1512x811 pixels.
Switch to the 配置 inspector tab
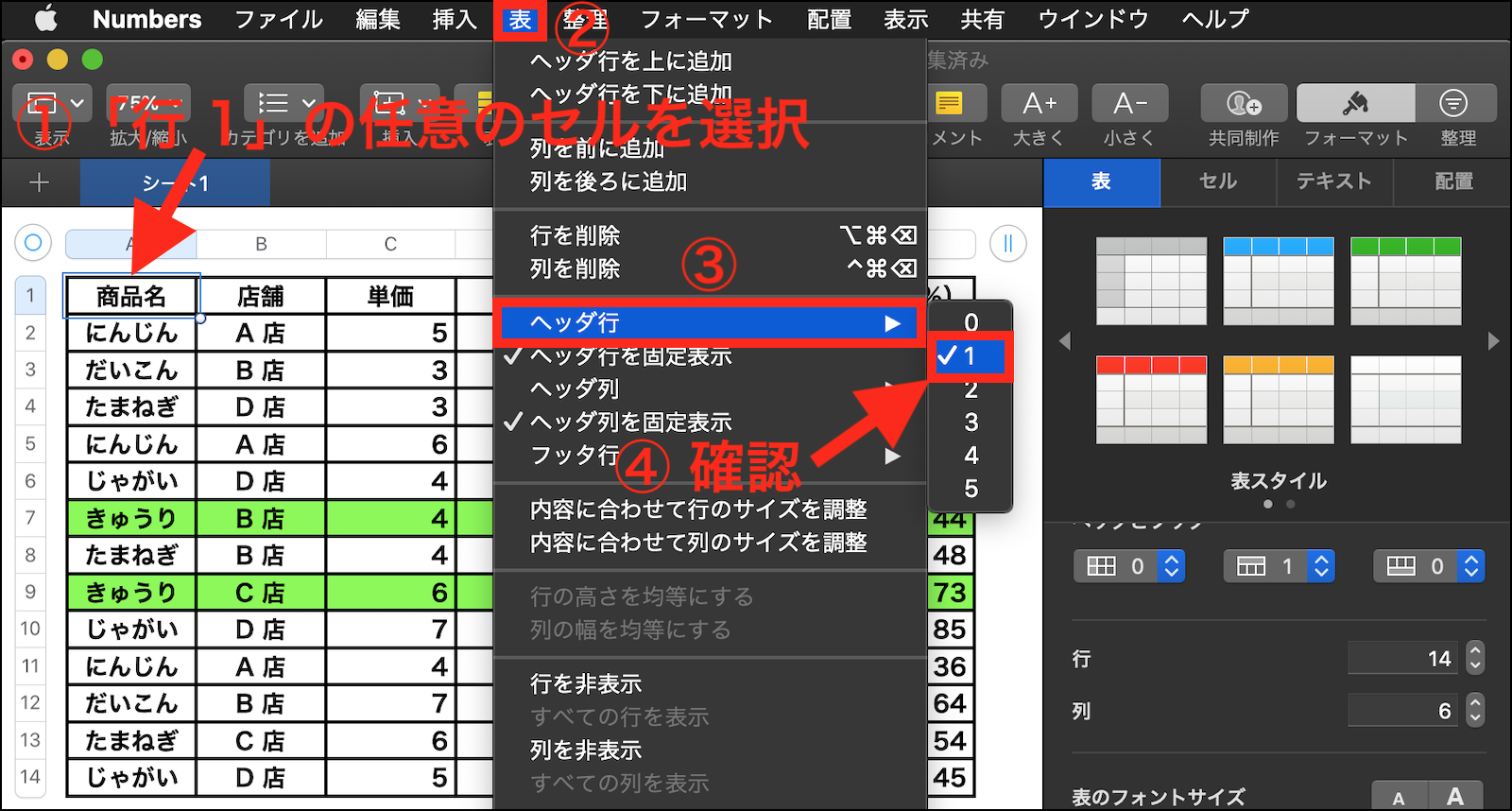click(1453, 181)
